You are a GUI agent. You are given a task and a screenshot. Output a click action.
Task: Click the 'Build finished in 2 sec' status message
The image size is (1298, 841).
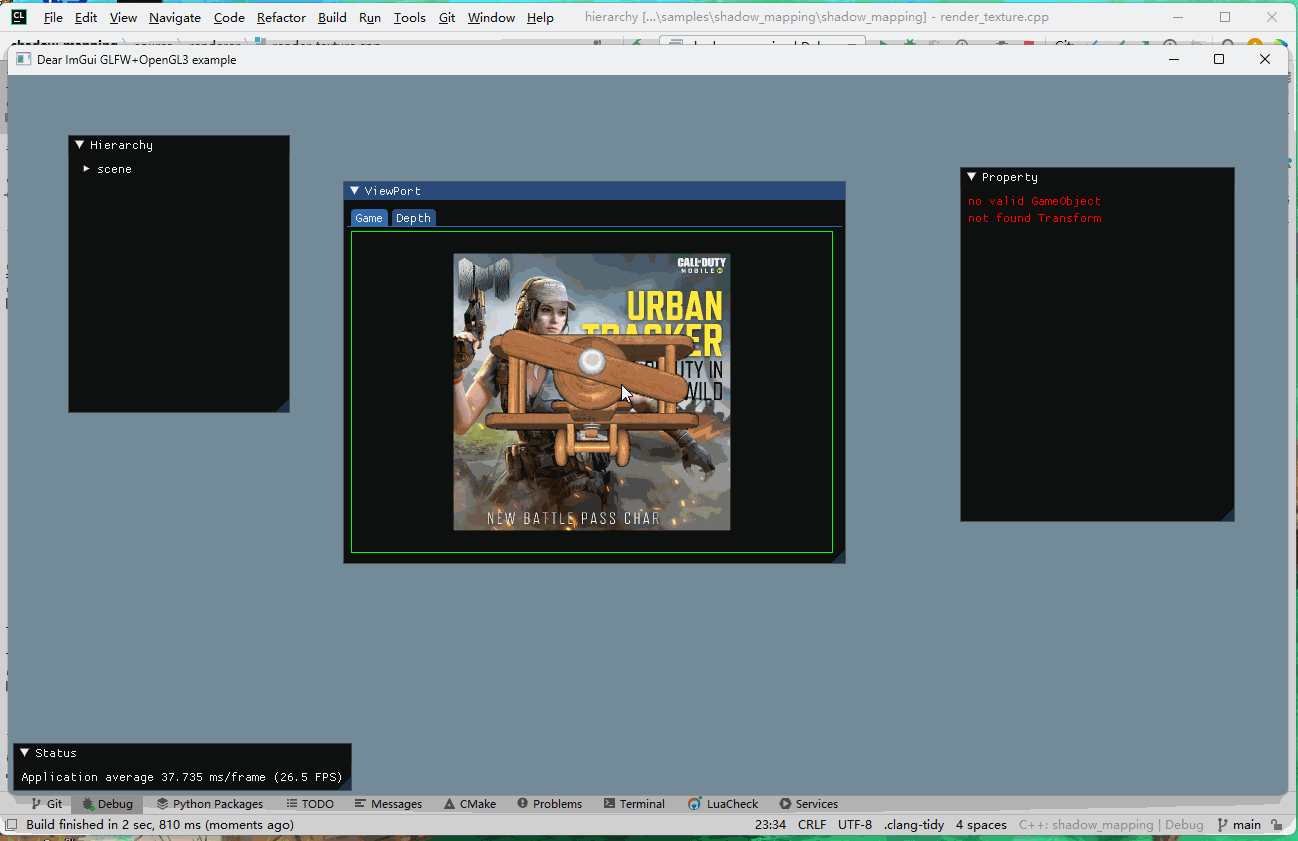tap(160, 825)
